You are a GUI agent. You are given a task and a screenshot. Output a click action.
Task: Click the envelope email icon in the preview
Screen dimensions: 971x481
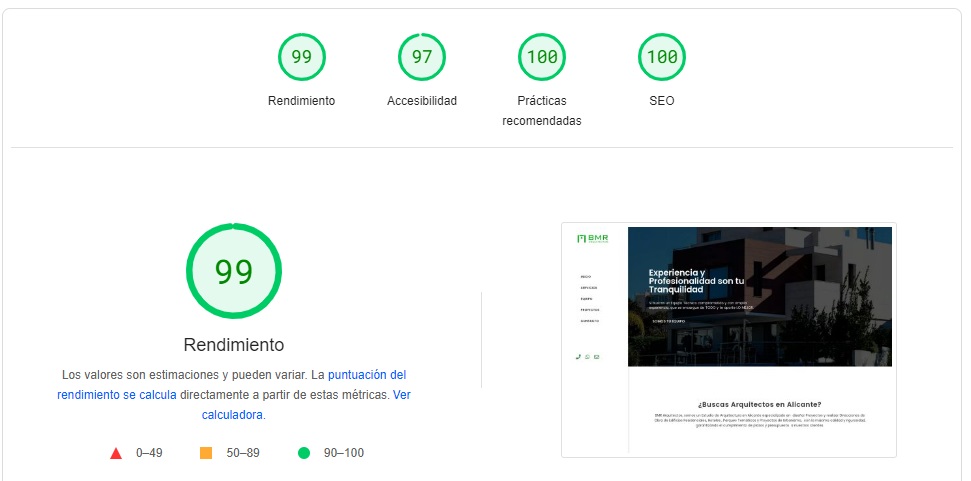[x=596, y=356]
